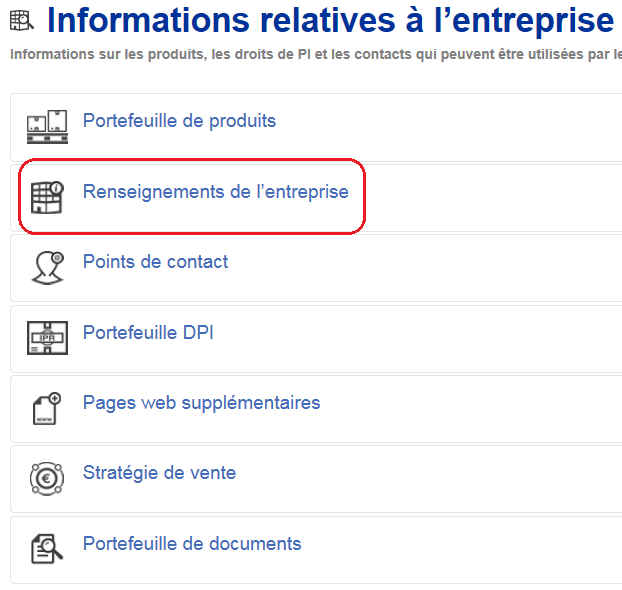Click the www page icon with plus sign
Image resolution: width=622 pixels, height=590 pixels.
[x=47, y=408]
